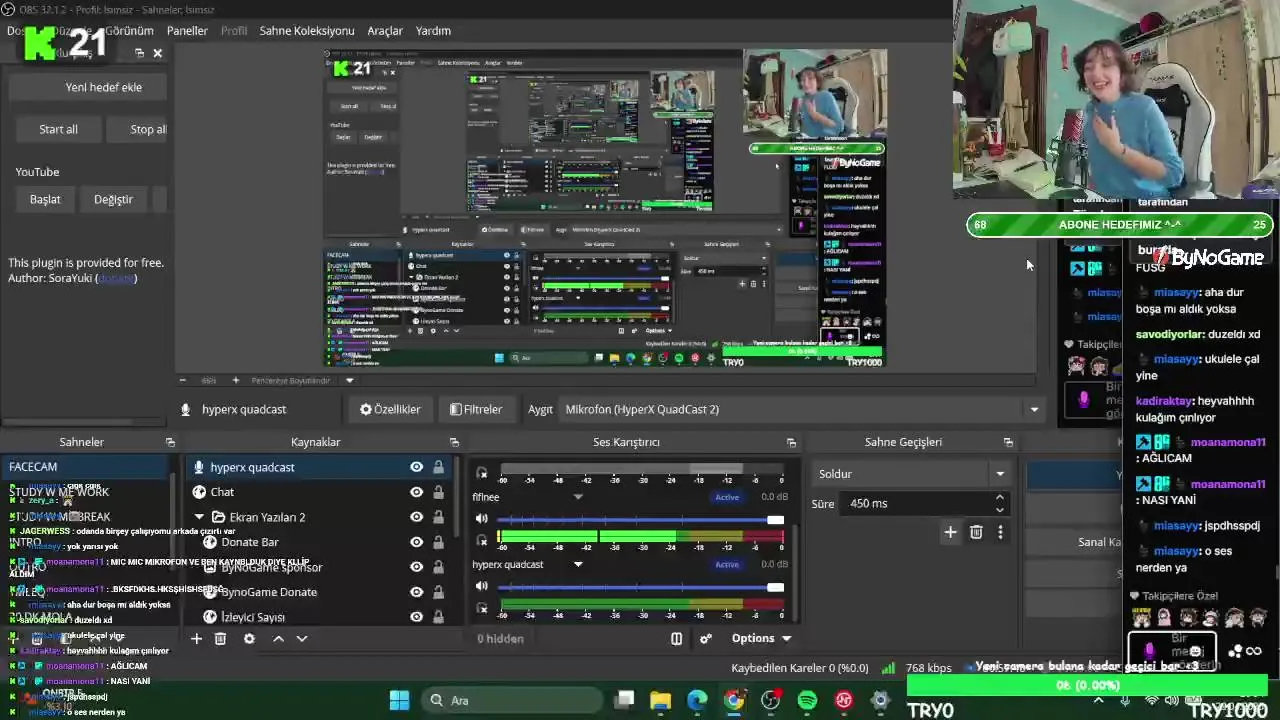Click Yeni hedef ekle button

coord(88,87)
